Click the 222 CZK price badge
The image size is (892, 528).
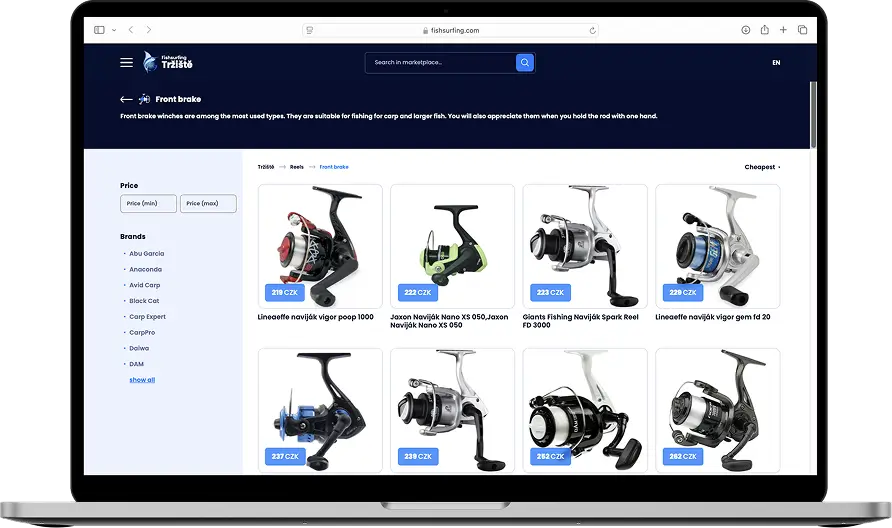(418, 292)
